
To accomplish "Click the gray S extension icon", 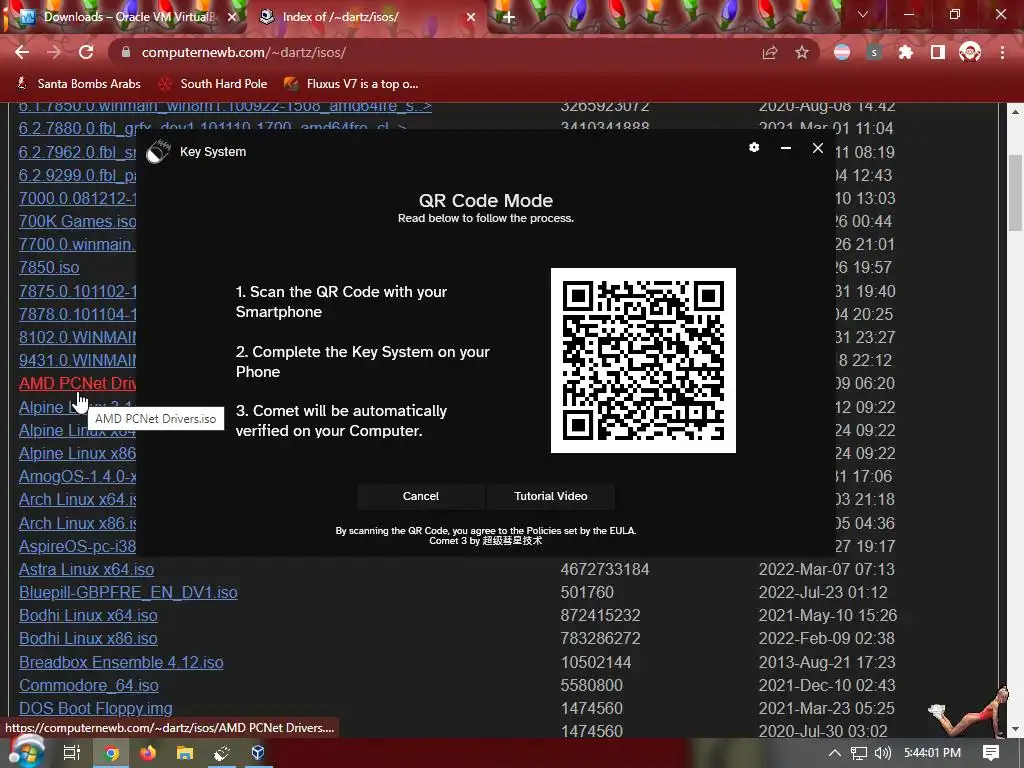I will (x=874, y=53).
